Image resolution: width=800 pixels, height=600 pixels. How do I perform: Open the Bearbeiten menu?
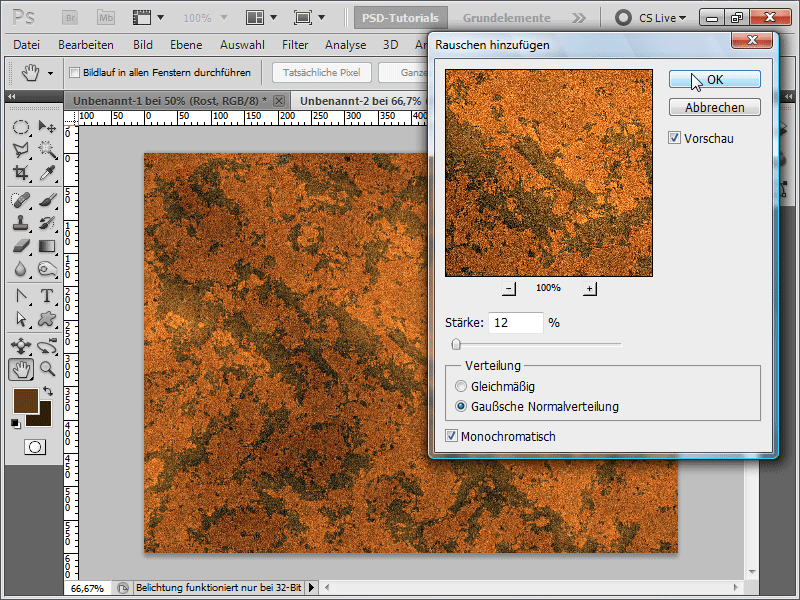point(86,45)
